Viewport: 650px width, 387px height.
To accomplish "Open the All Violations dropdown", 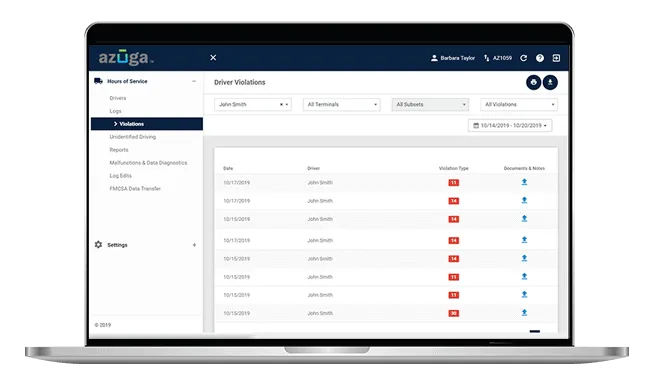I will pyautogui.click(x=519, y=104).
